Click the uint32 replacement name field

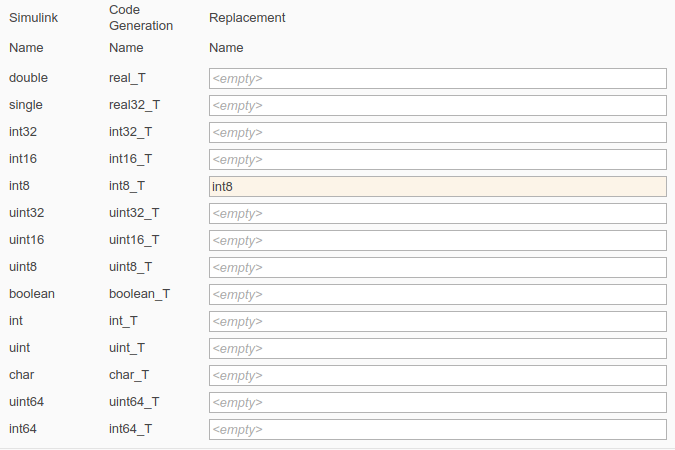click(437, 213)
